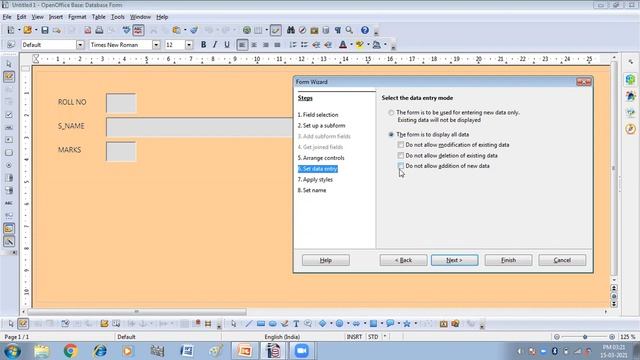
Task: Click the Navigator compass icon
Action: [302, 30]
